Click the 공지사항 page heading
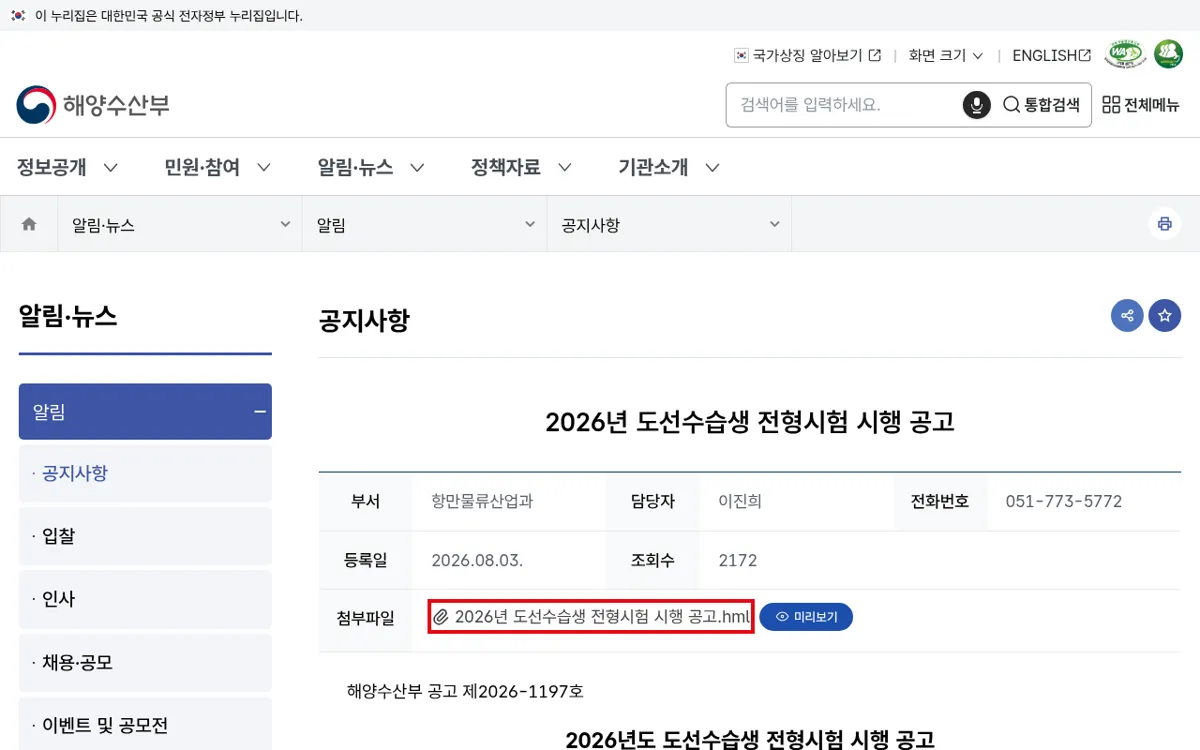Screen dimensions: 1200x750 click(x=364, y=321)
